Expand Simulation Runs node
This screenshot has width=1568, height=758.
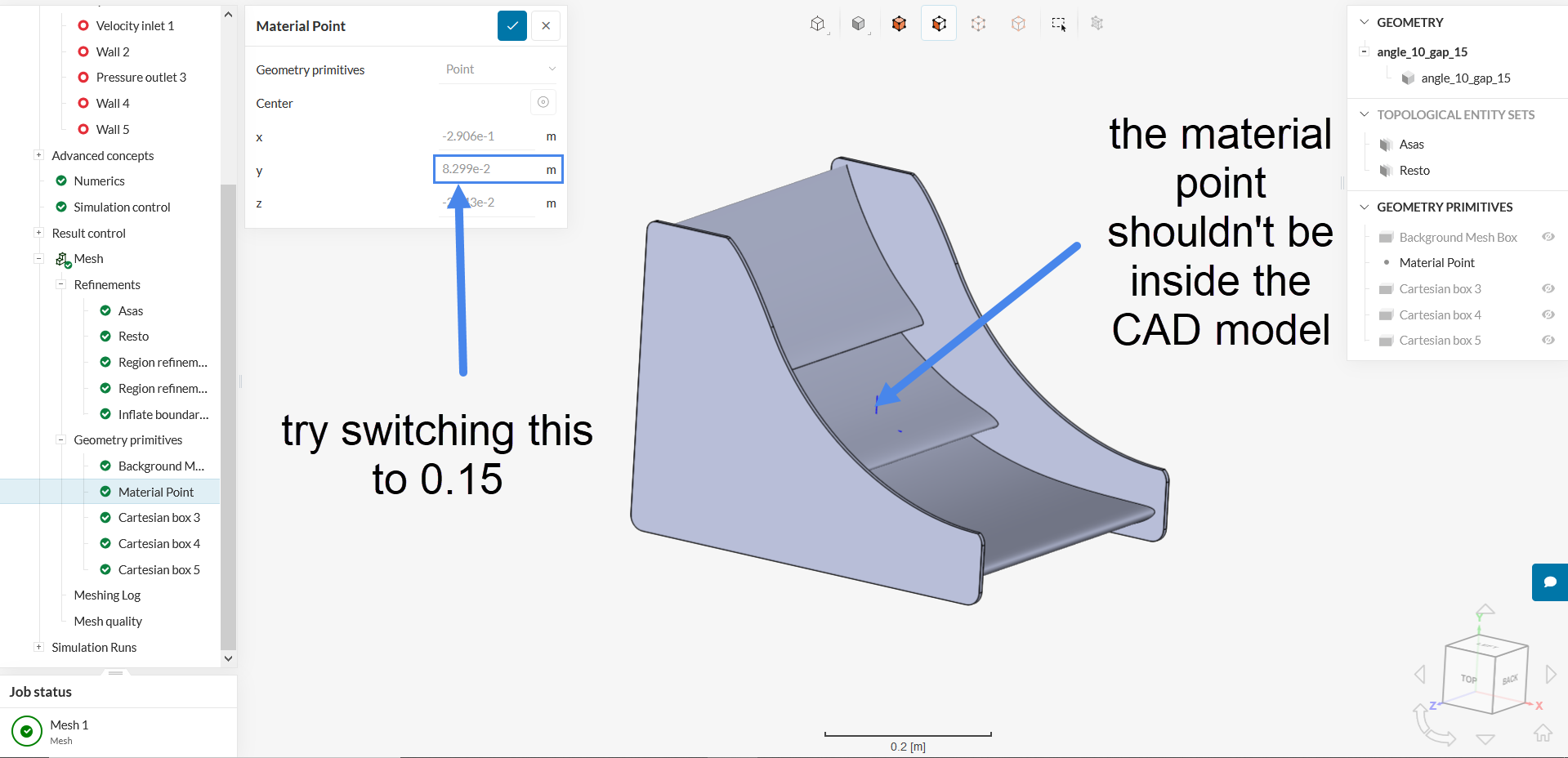[x=38, y=647]
